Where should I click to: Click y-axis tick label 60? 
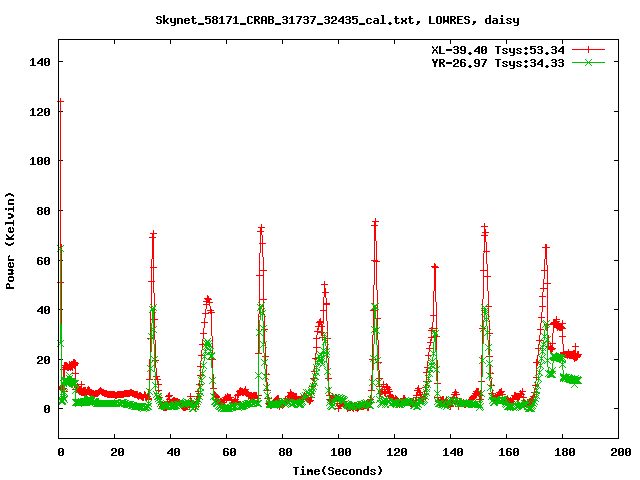pos(44,261)
